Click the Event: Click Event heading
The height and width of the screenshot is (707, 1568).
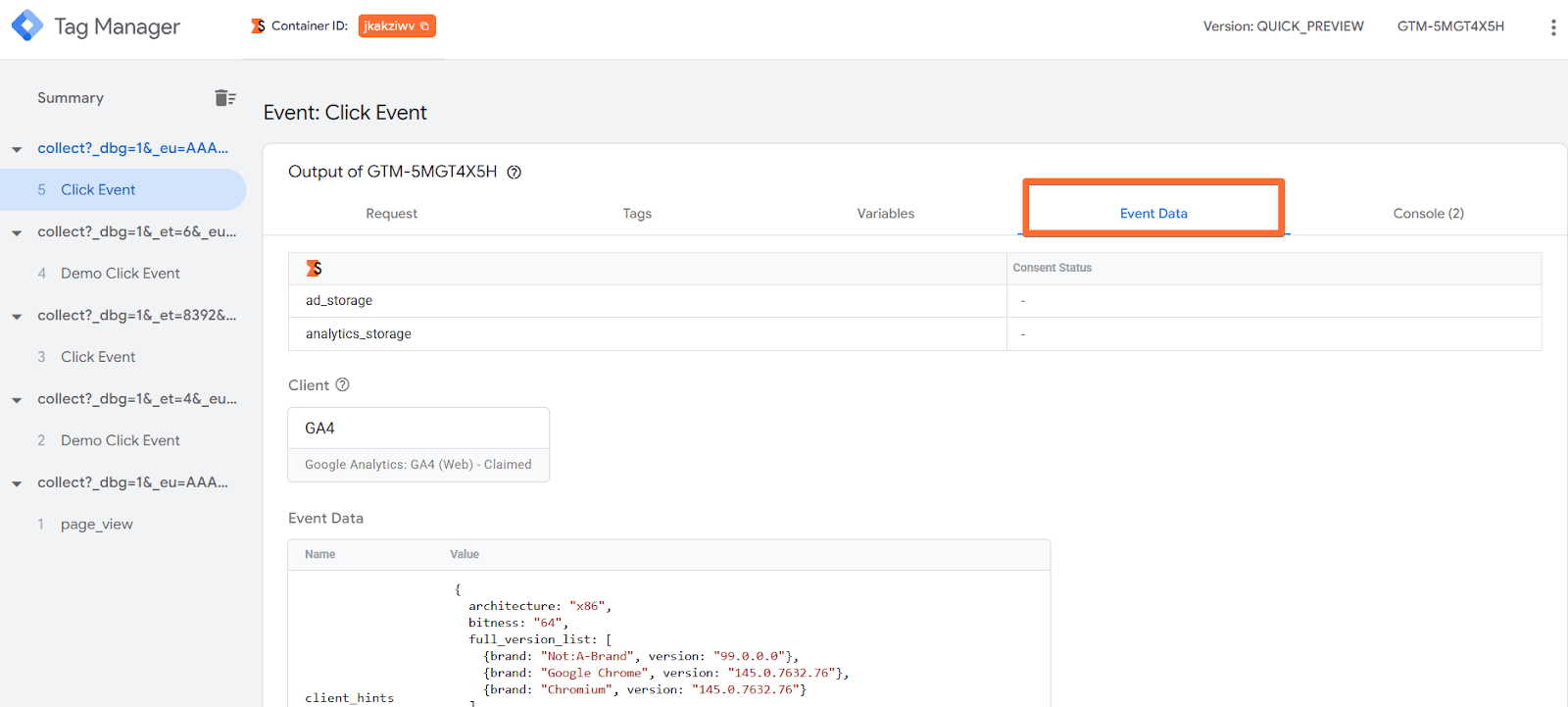[x=345, y=113]
